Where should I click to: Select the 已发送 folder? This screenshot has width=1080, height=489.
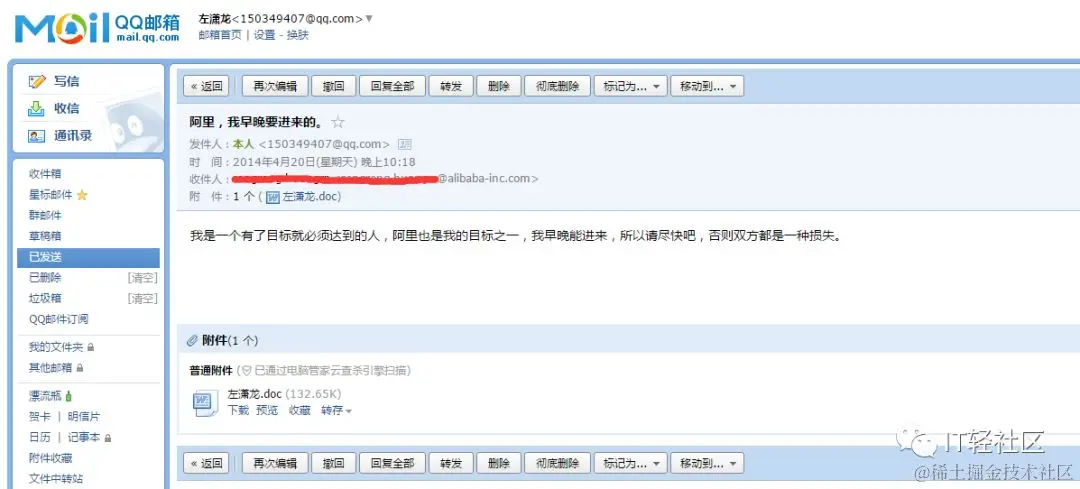pos(88,257)
